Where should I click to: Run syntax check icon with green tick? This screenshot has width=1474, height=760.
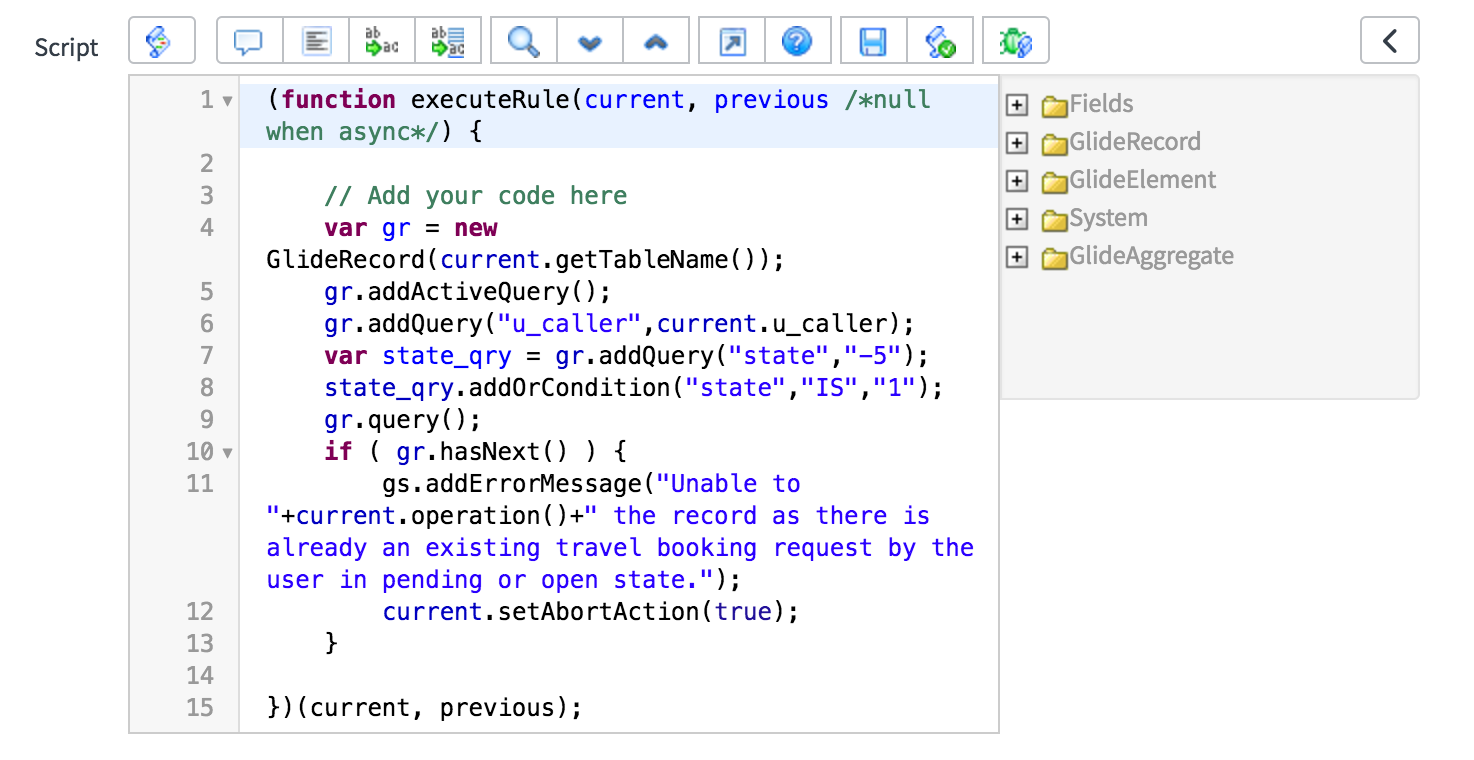[940, 41]
